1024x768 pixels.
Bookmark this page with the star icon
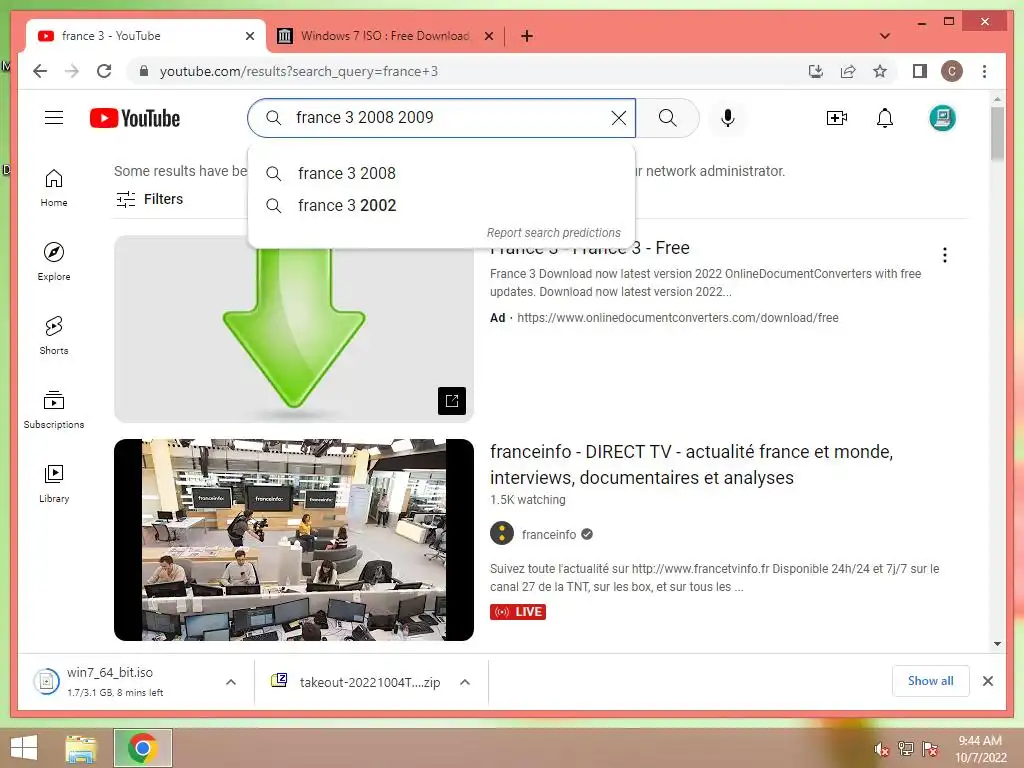(880, 71)
